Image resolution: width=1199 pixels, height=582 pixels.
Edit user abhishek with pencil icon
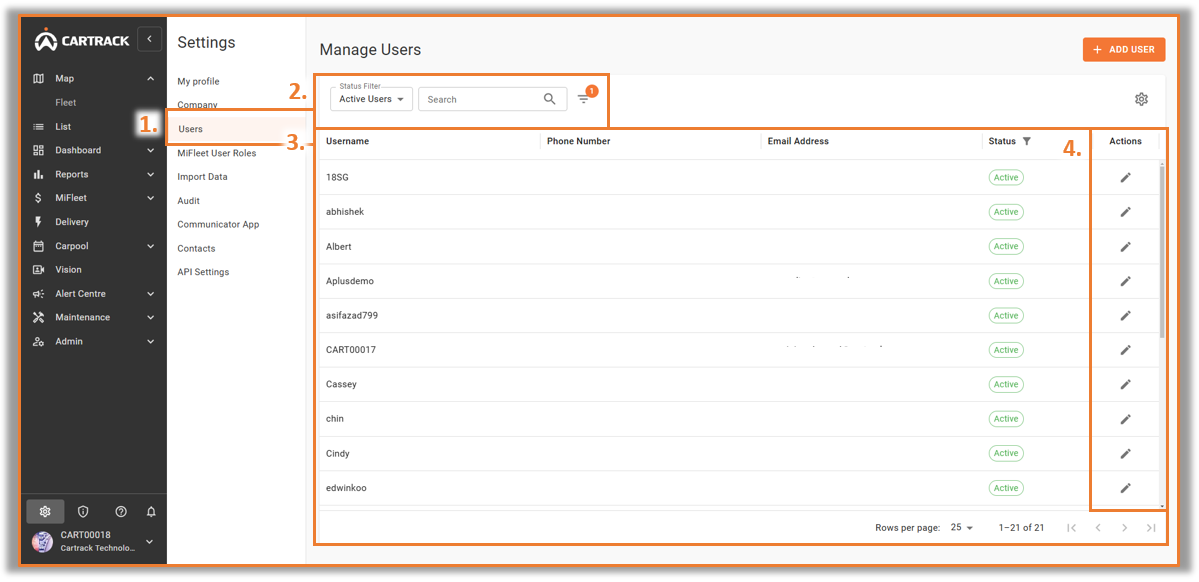click(1126, 212)
